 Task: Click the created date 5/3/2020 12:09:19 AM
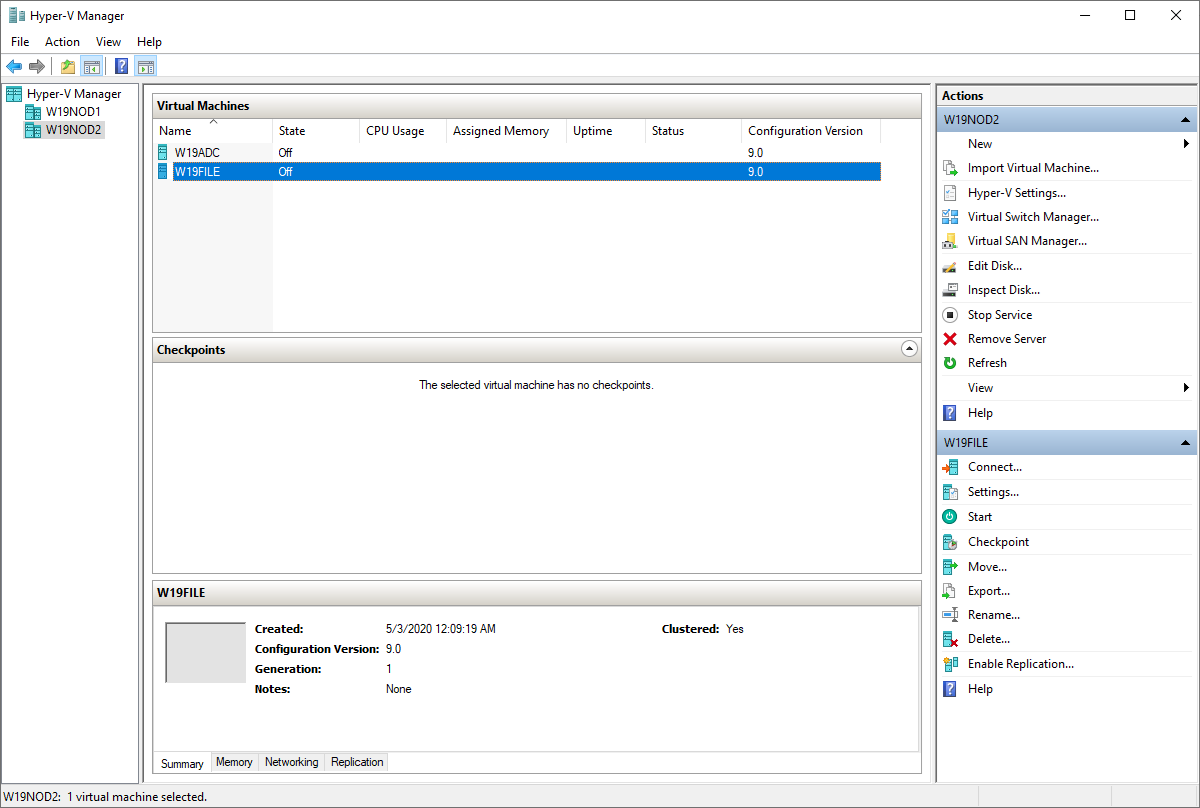(x=441, y=629)
